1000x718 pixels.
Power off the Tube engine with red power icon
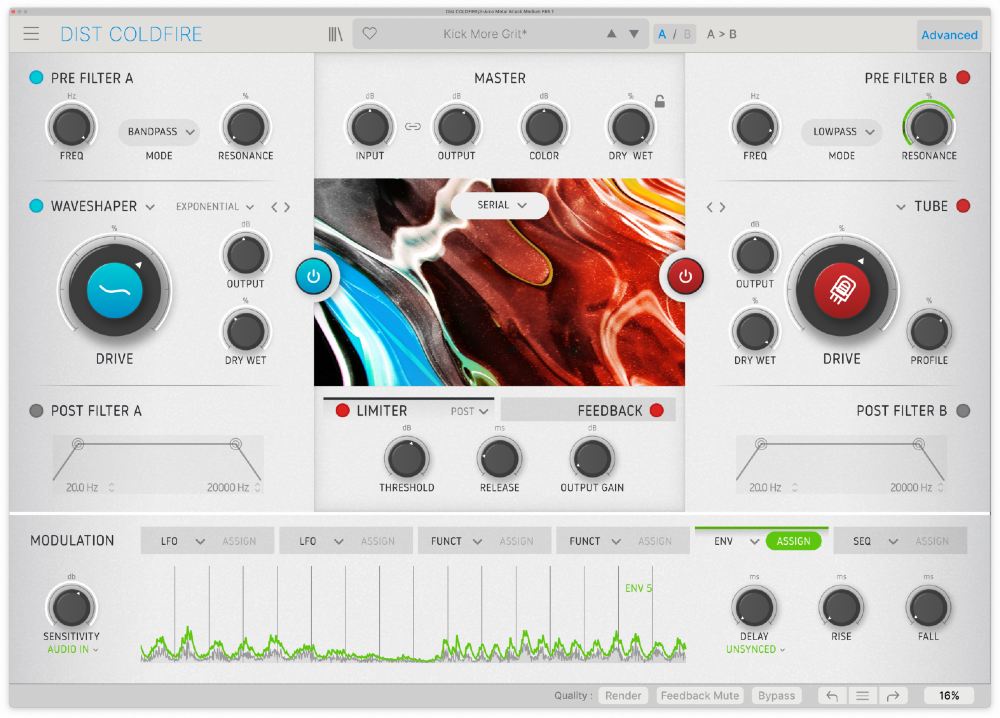pyautogui.click(x=684, y=277)
